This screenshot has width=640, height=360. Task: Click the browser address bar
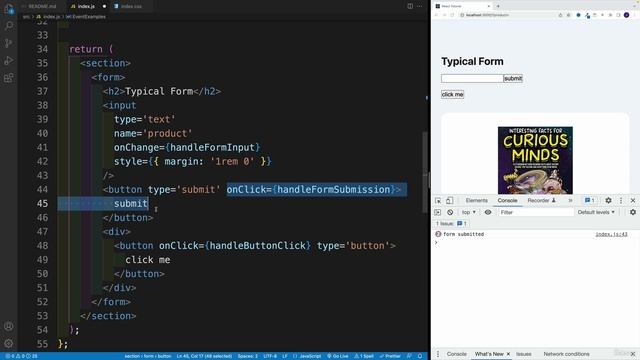pyautogui.click(x=506, y=15)
